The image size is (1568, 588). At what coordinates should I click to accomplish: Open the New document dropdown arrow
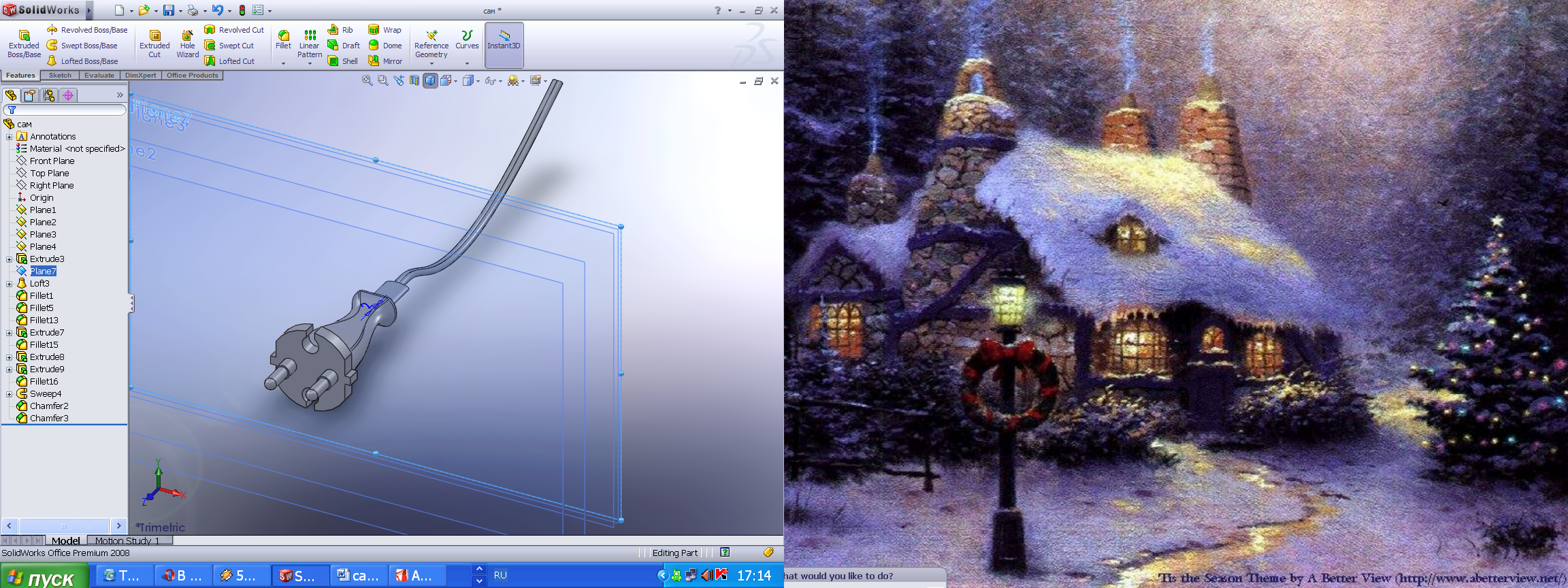point(131,11)
